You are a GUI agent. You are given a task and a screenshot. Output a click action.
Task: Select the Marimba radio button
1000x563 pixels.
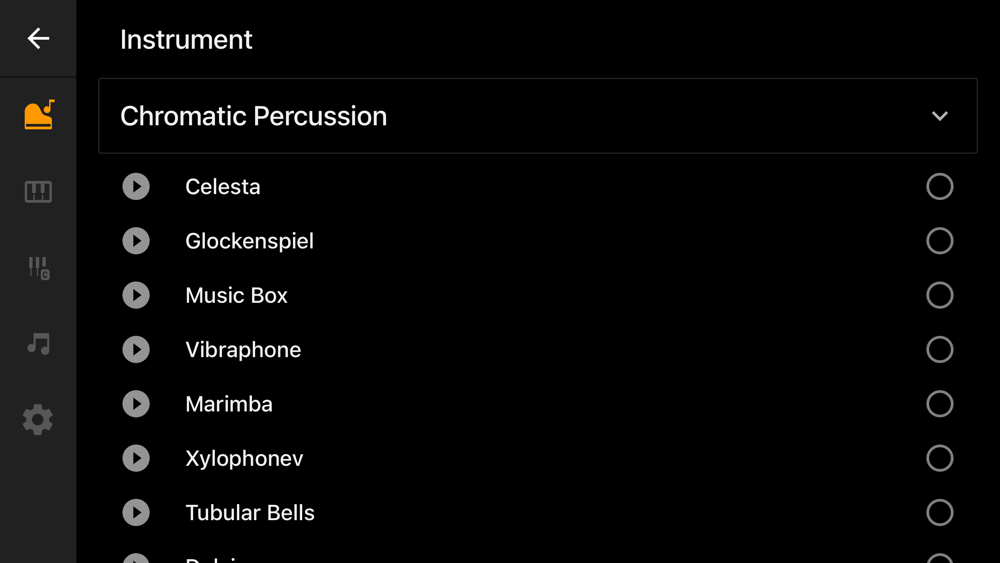[939, 404]
